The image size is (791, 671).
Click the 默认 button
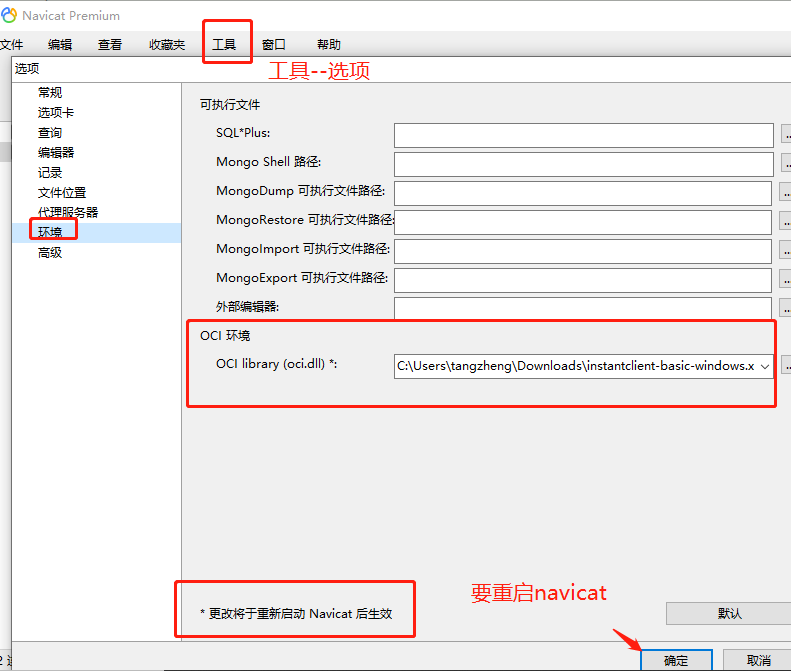tap(729, 613)
